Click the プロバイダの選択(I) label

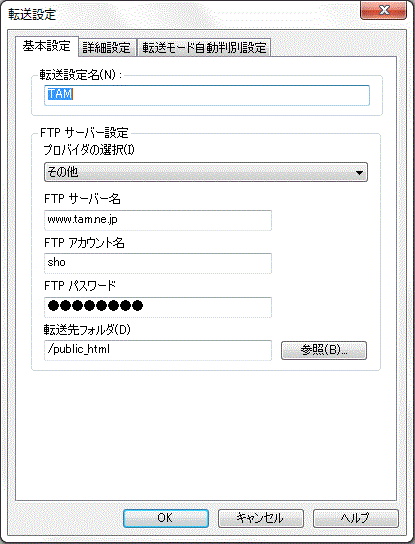point(89,150)
